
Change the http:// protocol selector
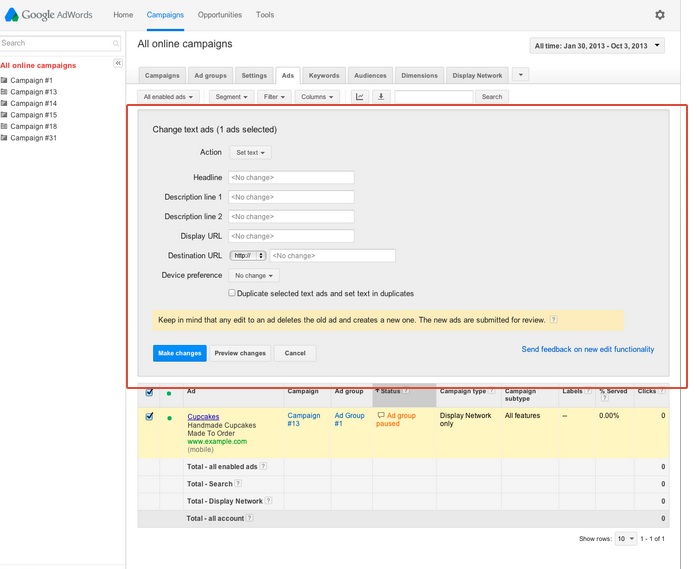tap(248, 256)
